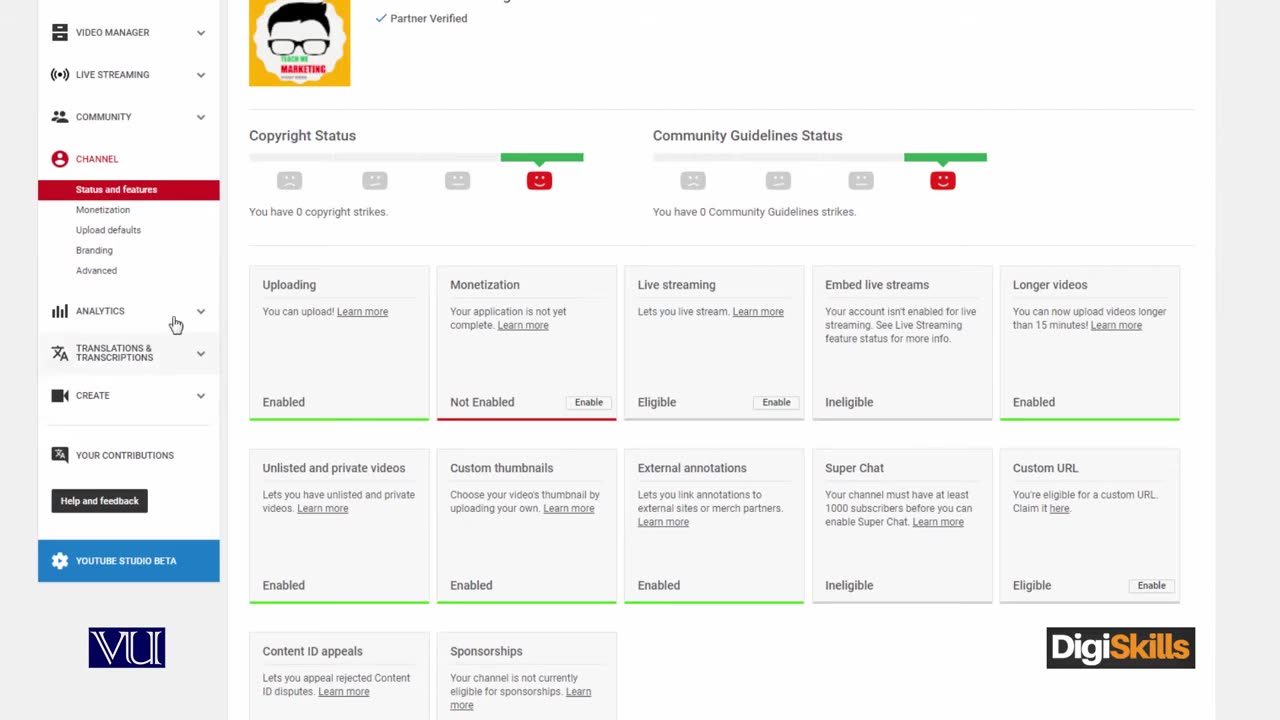The height and width of the screenshot is (720, 1280).
Task: Expand the Live Streaming section chevron
Action: pos(201,75)
